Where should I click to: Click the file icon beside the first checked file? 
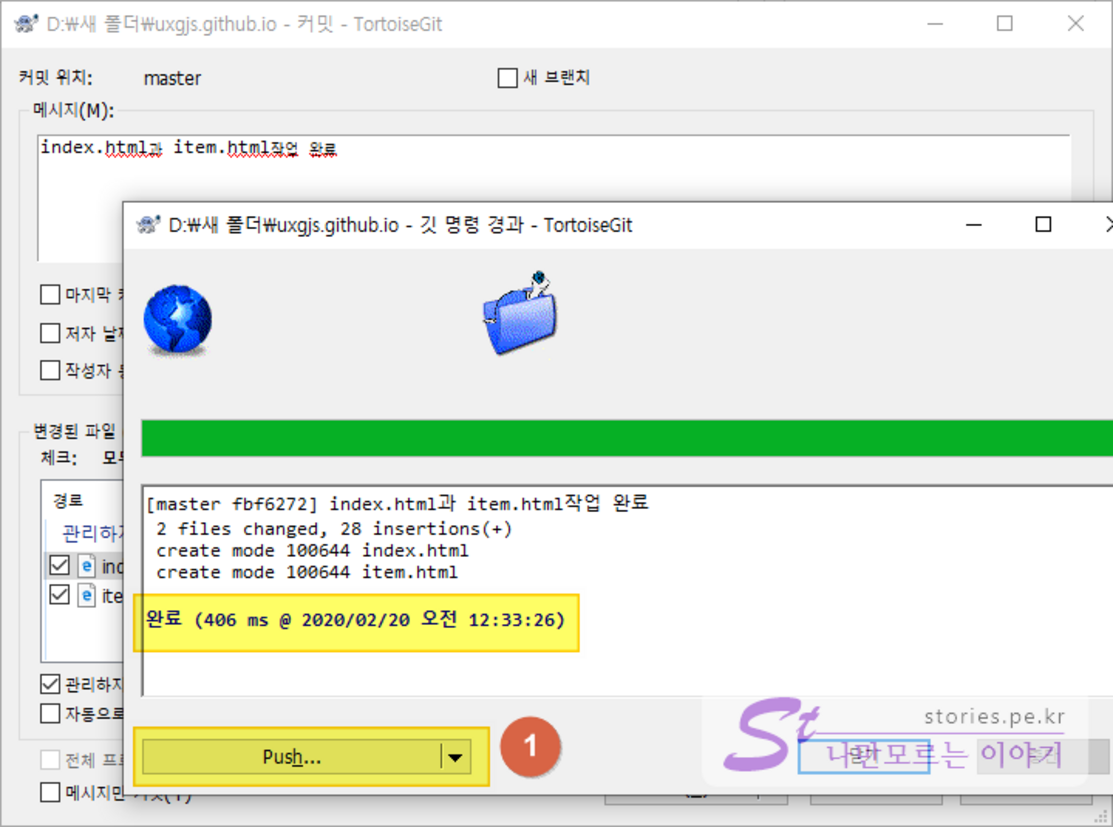pyautogui.click(x=87, y=566)
